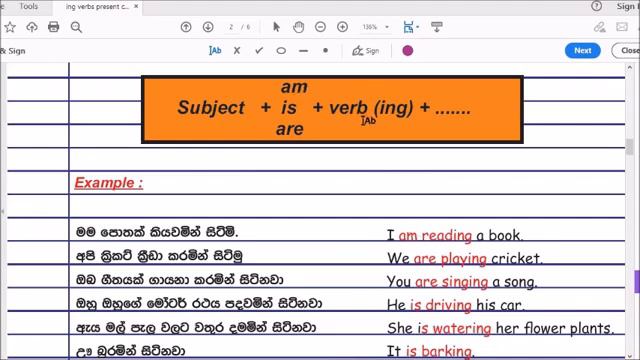Open the find text search icon
This screenshot has height=360, width=640.
pyautogui.click(x=76, y=27)
